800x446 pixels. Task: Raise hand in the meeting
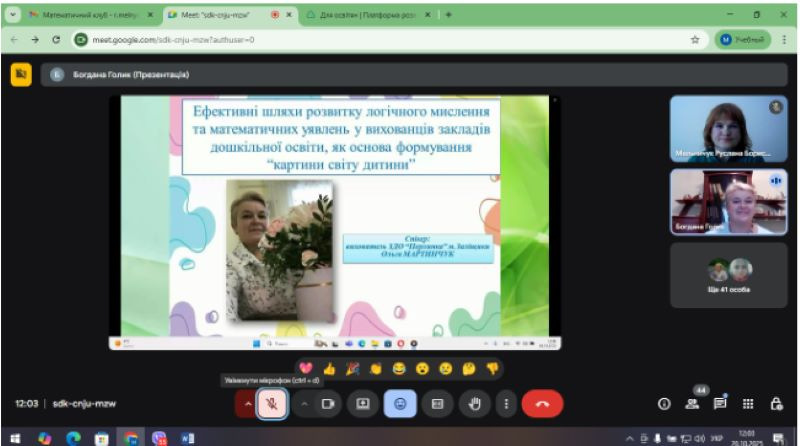(474, 404)
